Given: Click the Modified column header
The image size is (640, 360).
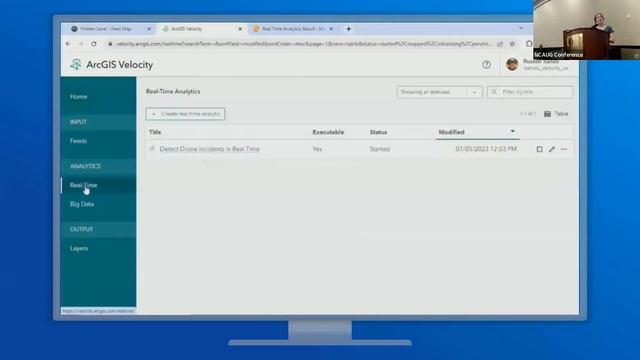Looking at the screenshot, I should pos(451,132).
